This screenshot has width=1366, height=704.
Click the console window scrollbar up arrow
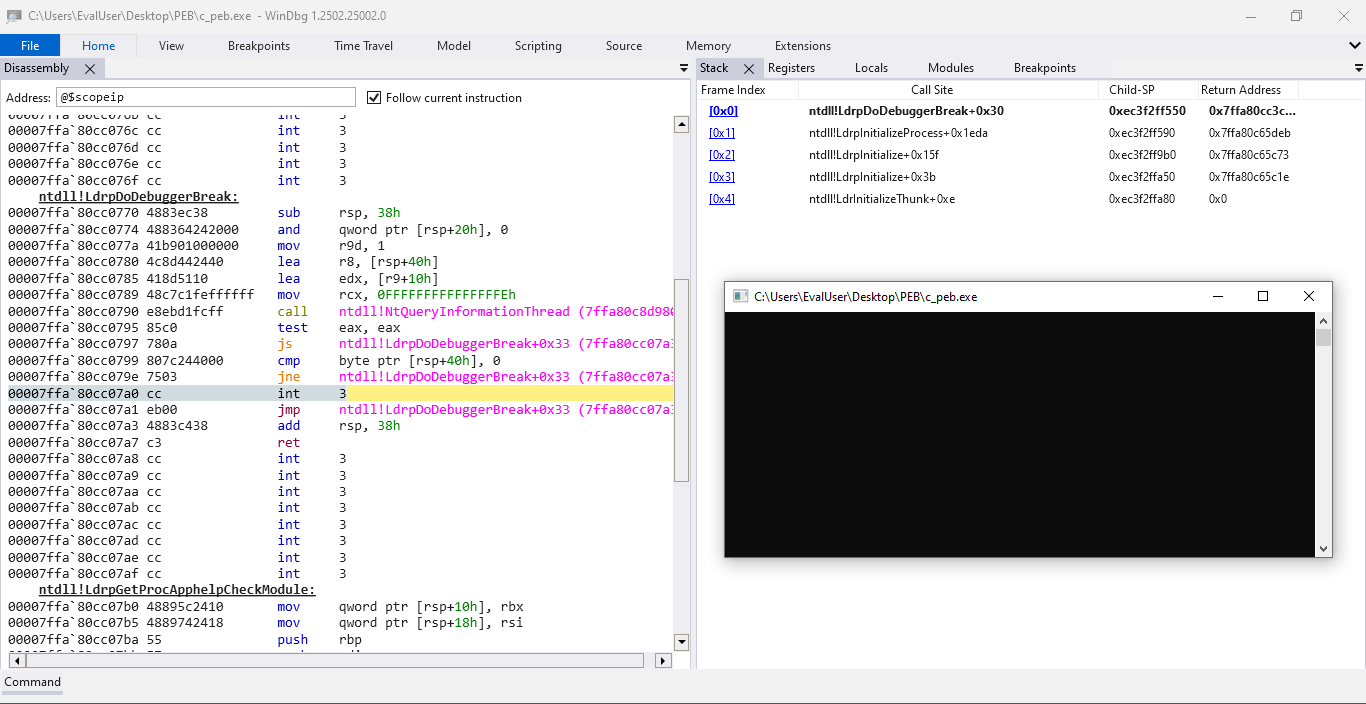1324,321
